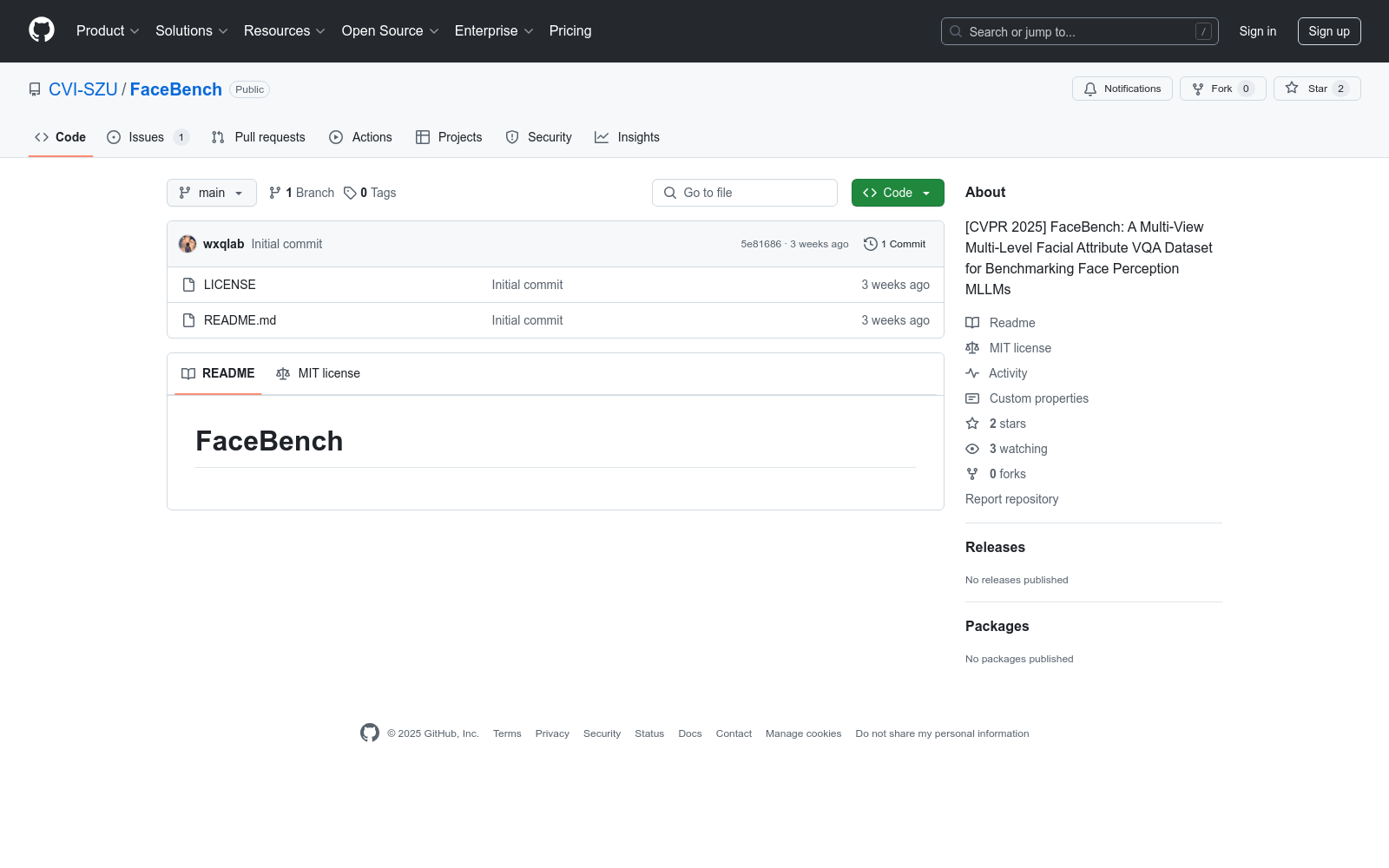Open the green Code dropdown button

[898, 193]
